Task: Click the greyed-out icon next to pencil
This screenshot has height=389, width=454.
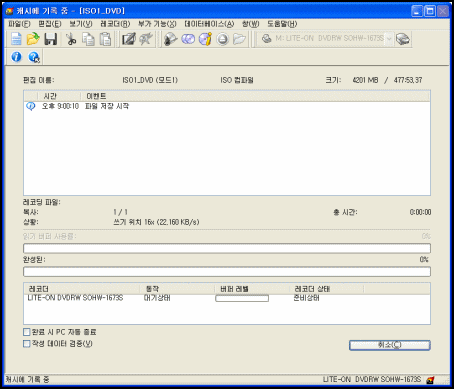Action: click(146, 39)
